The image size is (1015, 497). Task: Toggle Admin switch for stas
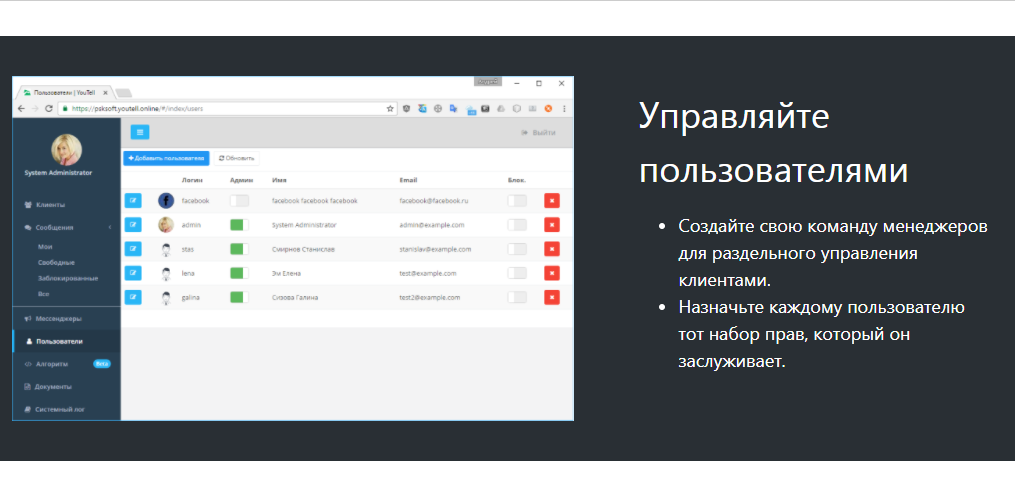240,249
